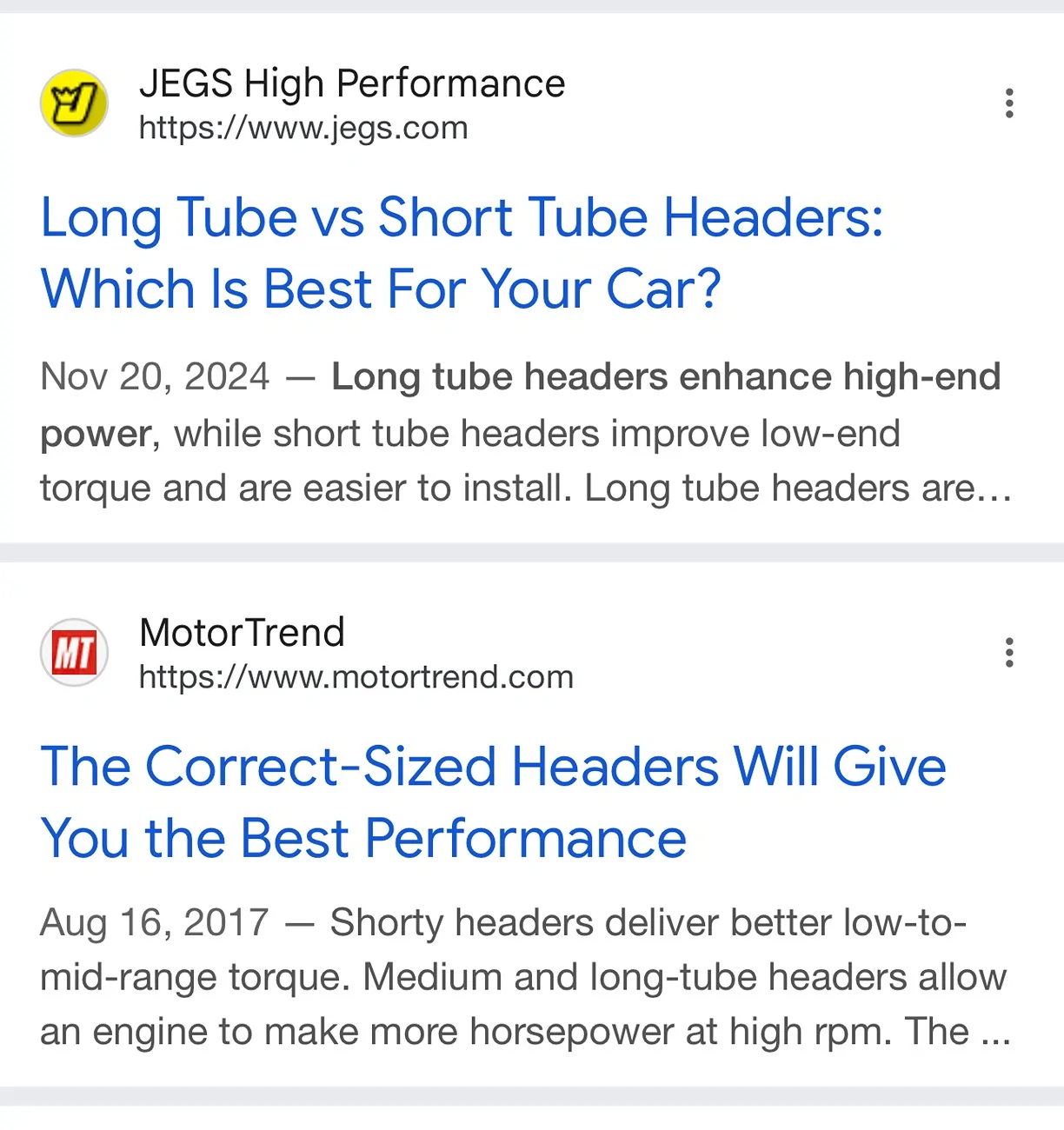Select the Nov 20, 2024 date text
The image size is (1064, 1130).
coord(155,377)
